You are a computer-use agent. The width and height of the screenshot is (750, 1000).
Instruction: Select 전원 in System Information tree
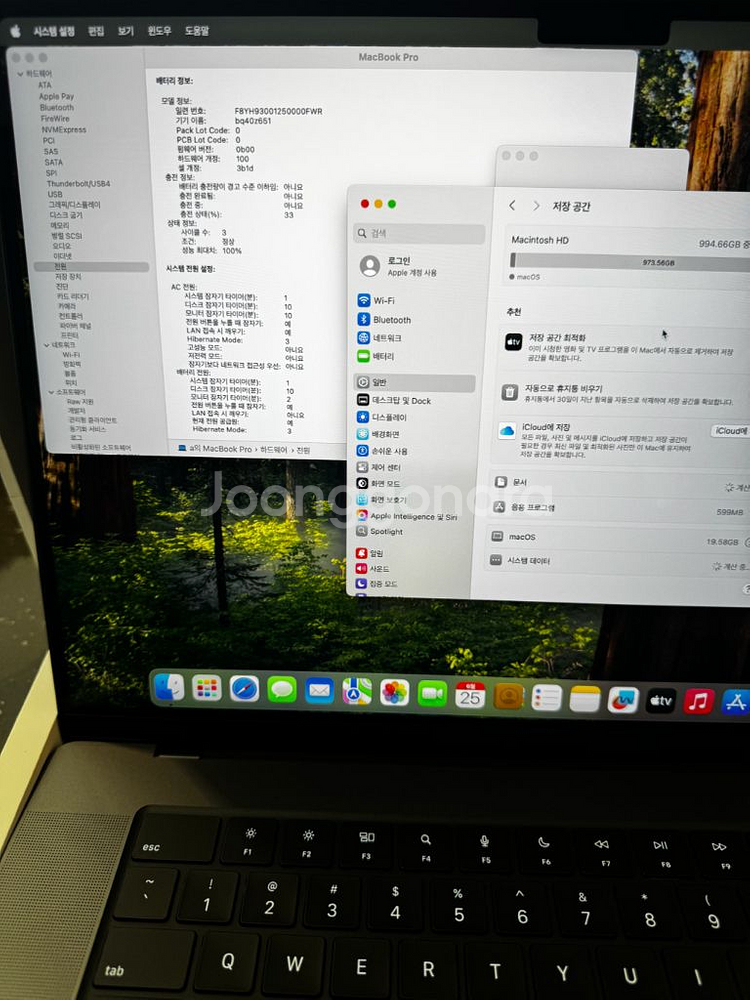tap(91, 267)
